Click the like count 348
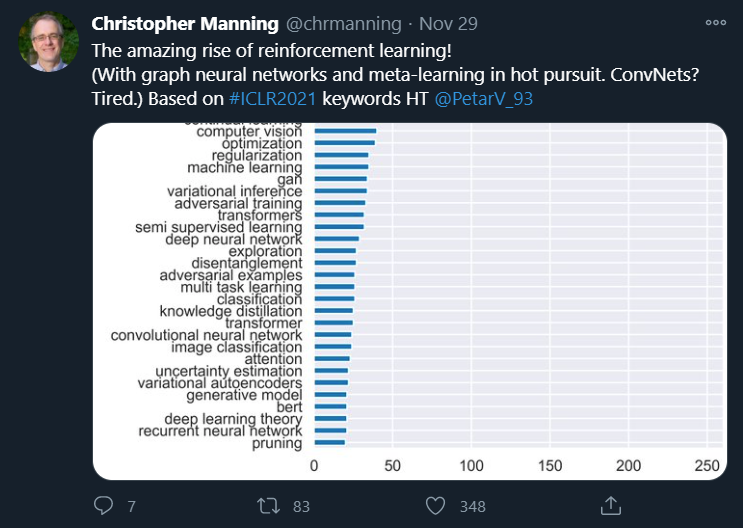Viewport: 743px width, 528px height. [x=473, y=507]
